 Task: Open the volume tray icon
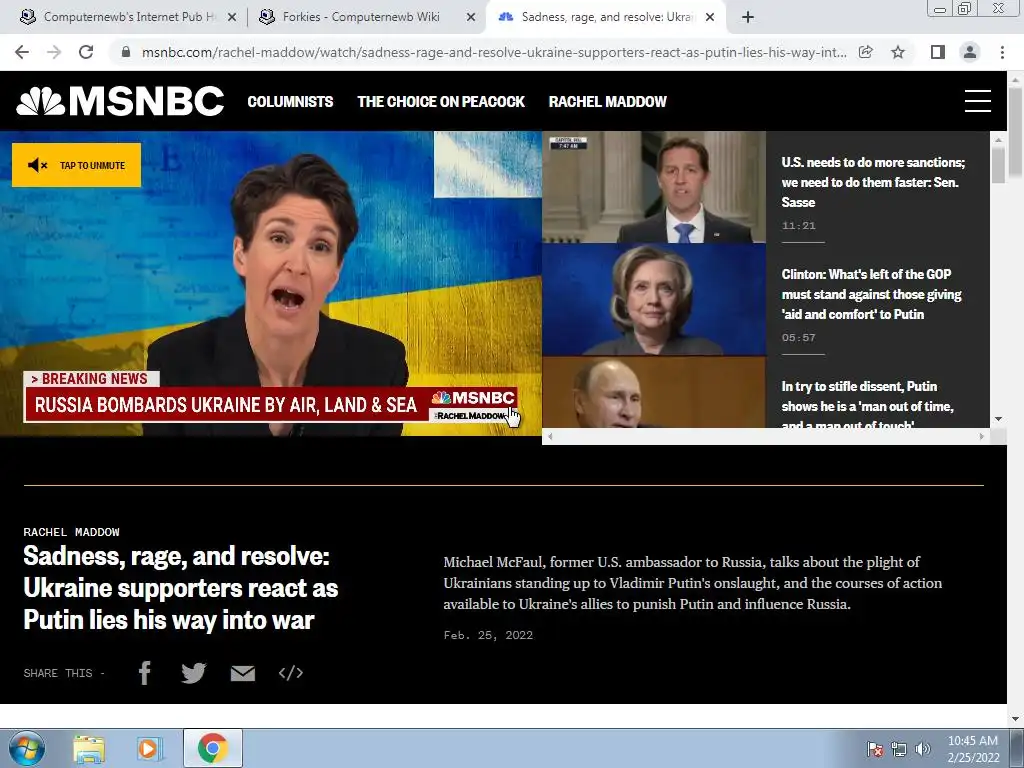923,749
